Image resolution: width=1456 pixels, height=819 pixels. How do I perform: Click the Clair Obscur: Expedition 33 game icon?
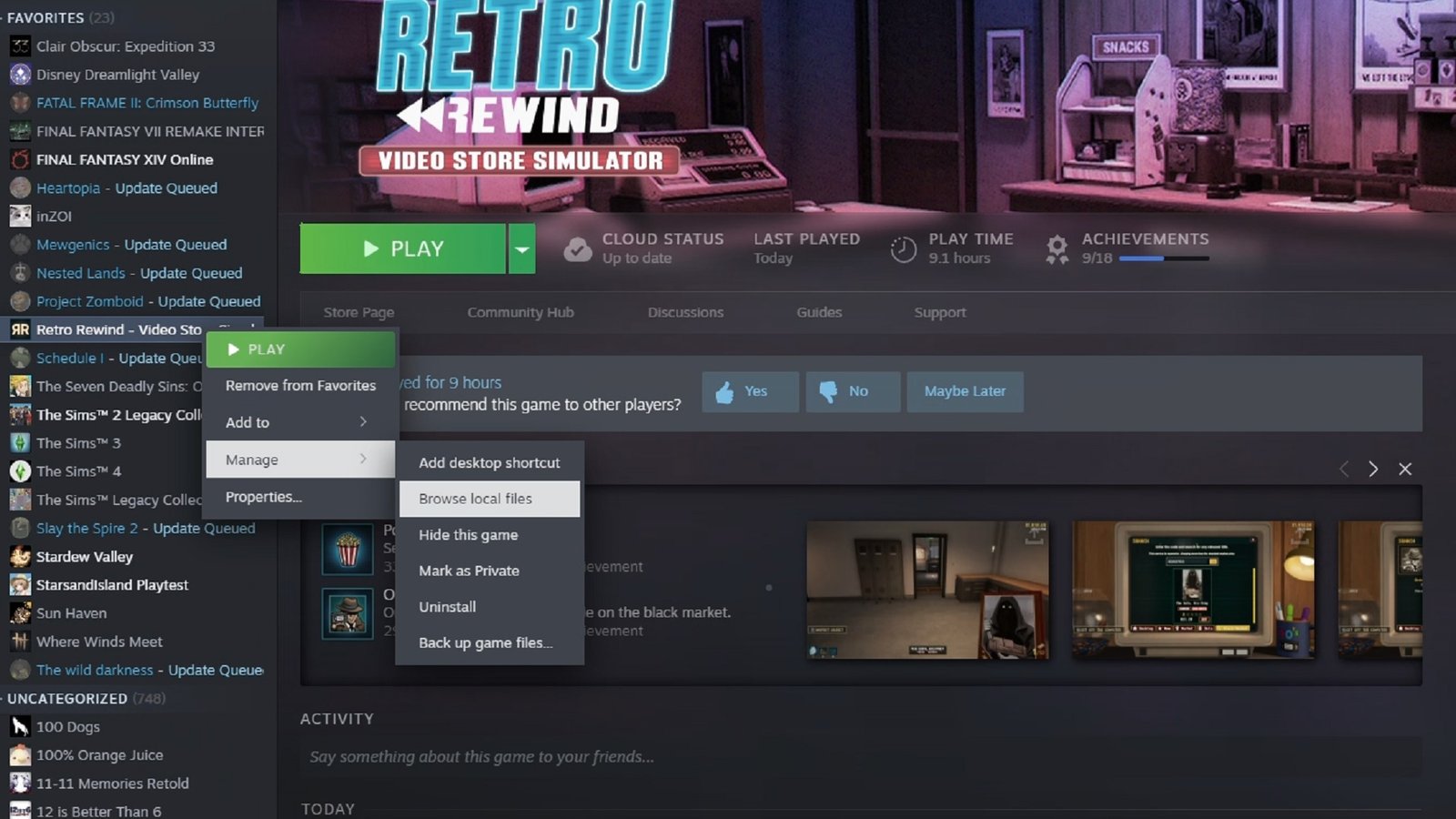pos(20,46)
